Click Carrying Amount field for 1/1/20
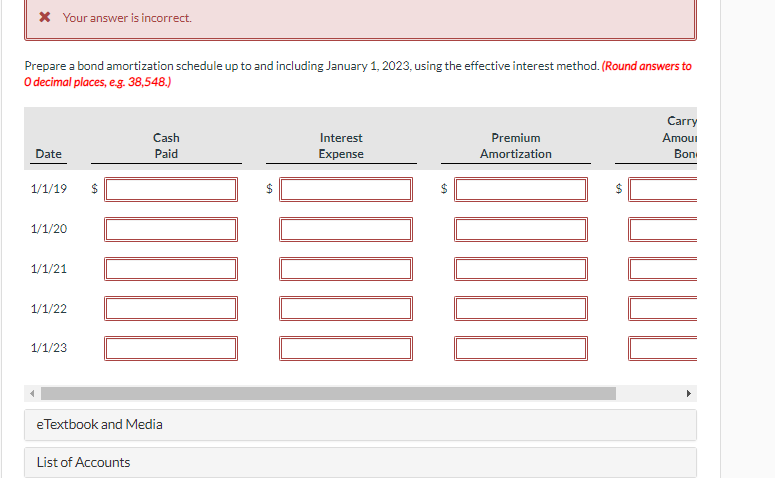This screenshot has width=775, height=478. [663, 229]
